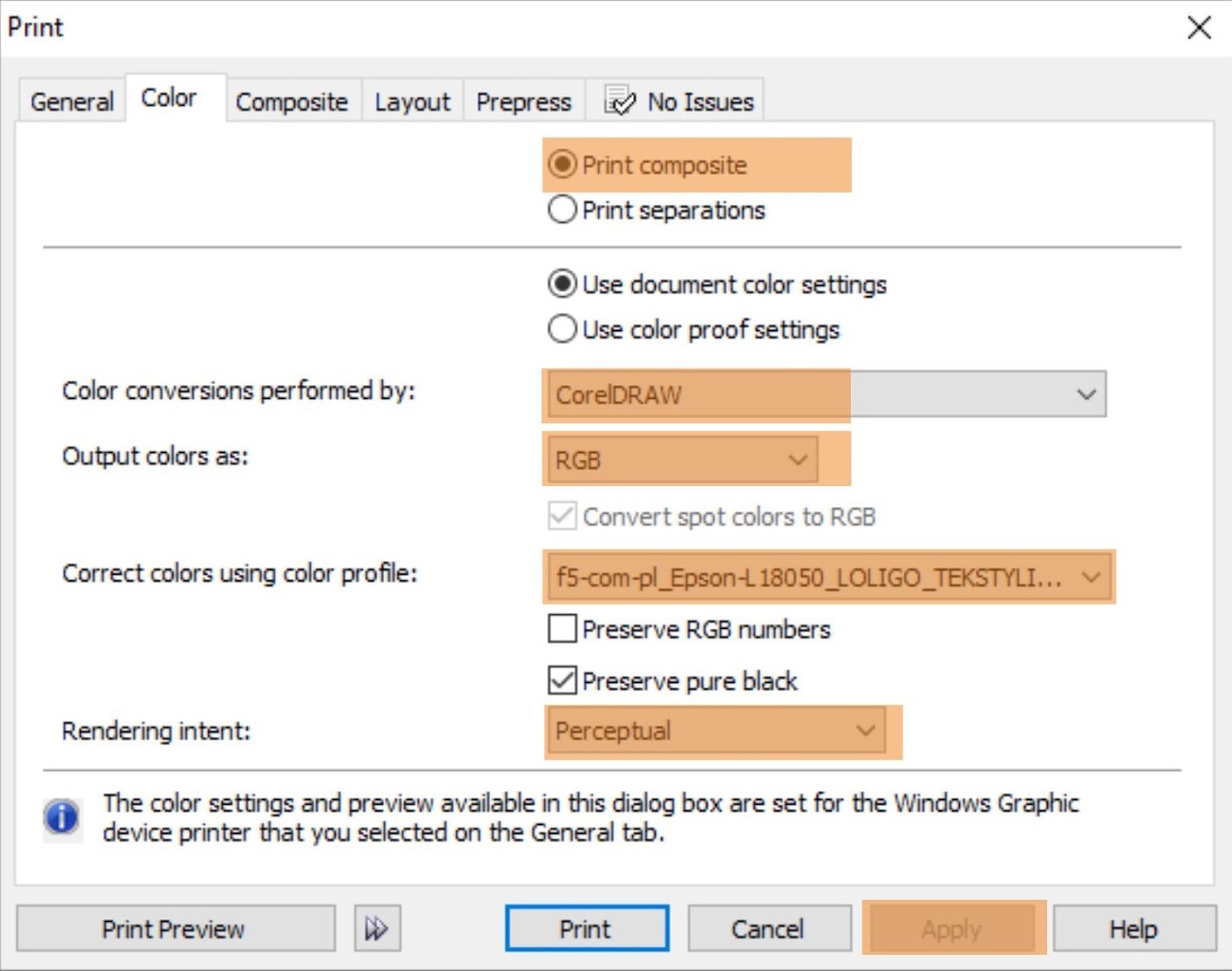Select Print composite radio button
The width and height of the screenshot is (1232, 971).
562,165
